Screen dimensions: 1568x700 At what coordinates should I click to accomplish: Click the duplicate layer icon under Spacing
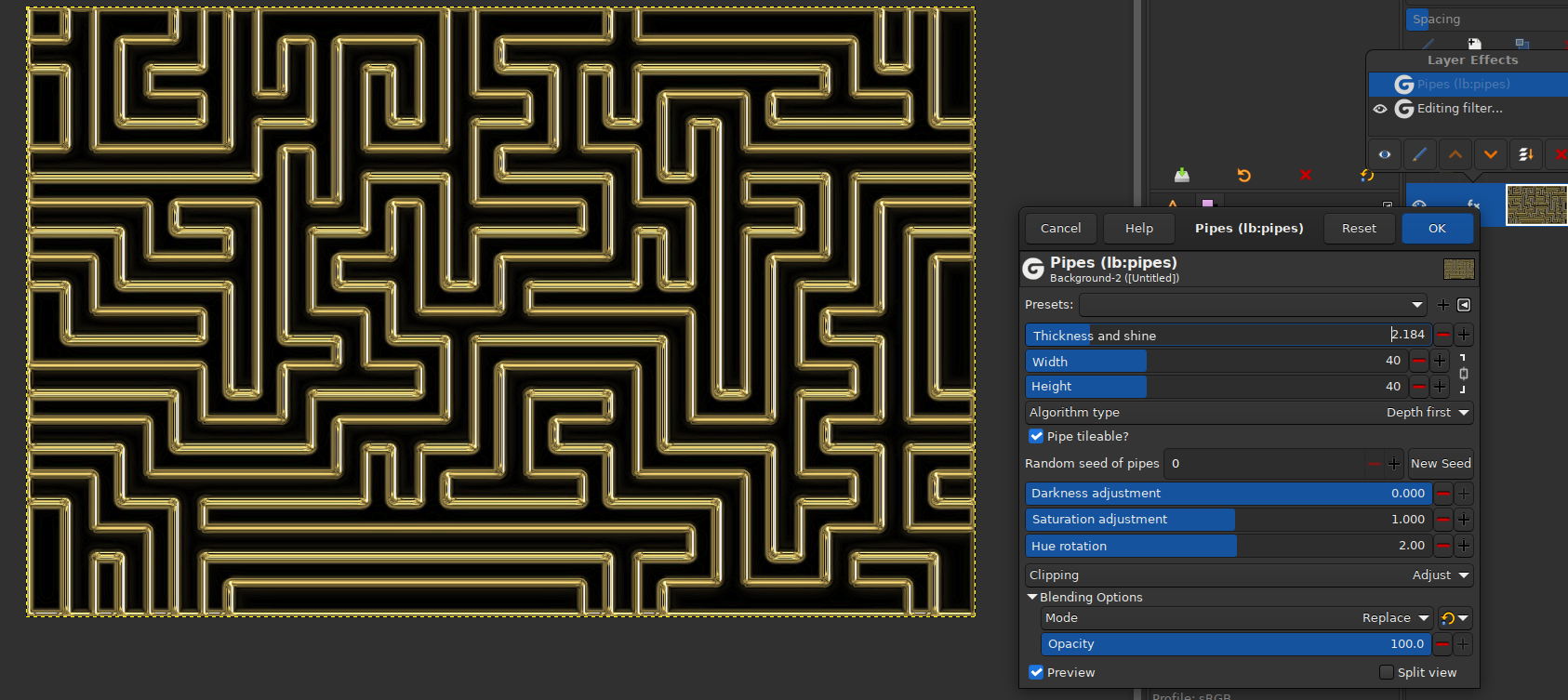[1522, 44]
